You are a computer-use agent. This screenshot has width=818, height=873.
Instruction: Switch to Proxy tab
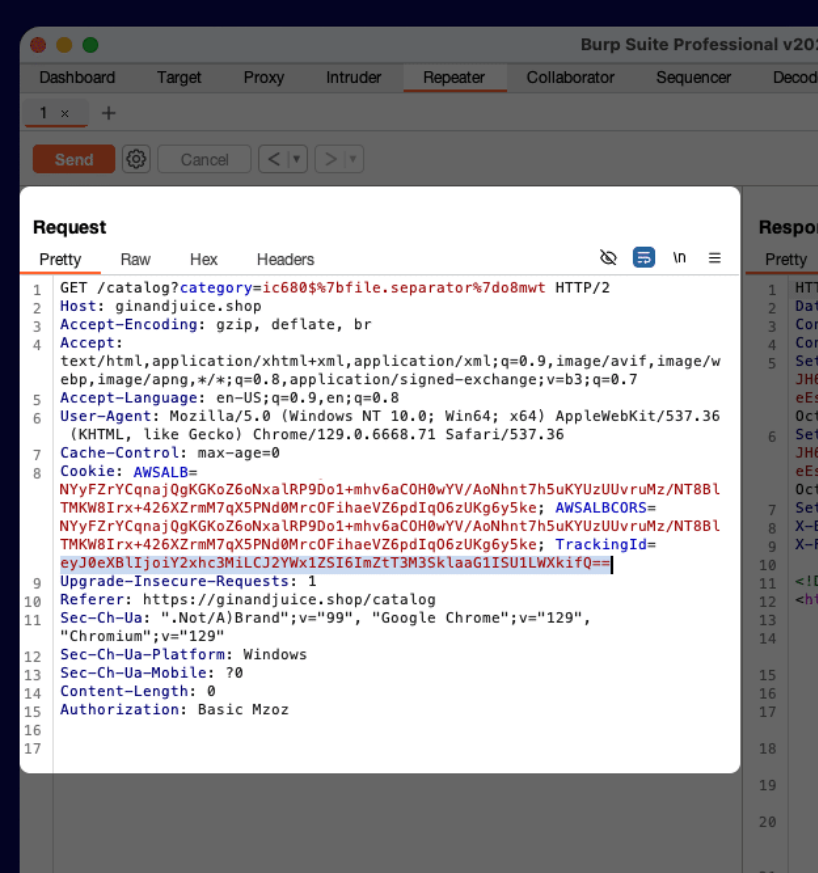tap(264, 77)
